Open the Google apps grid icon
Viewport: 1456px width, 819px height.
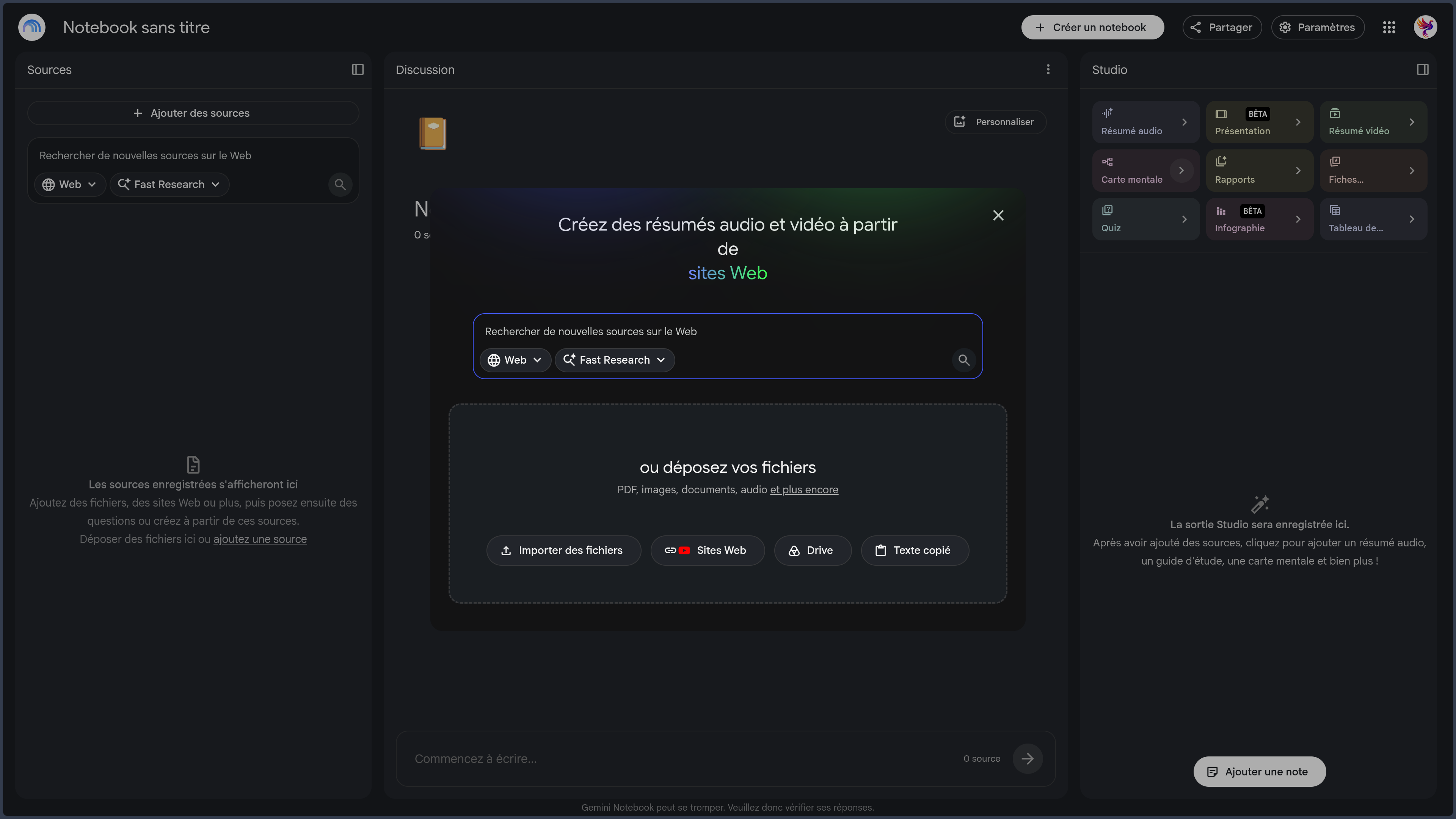coord(1389,27)
